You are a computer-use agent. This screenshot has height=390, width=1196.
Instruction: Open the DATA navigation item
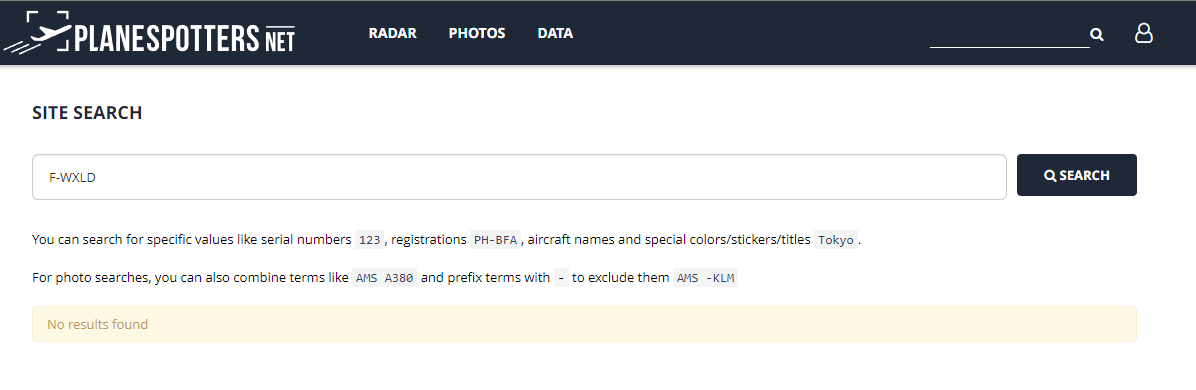pyautogui.click(x=555, y=33)
